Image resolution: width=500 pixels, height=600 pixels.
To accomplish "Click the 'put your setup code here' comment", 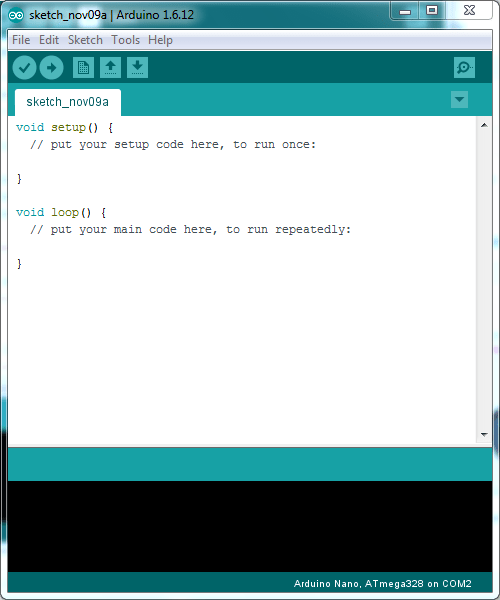I will tap(173, 145).
